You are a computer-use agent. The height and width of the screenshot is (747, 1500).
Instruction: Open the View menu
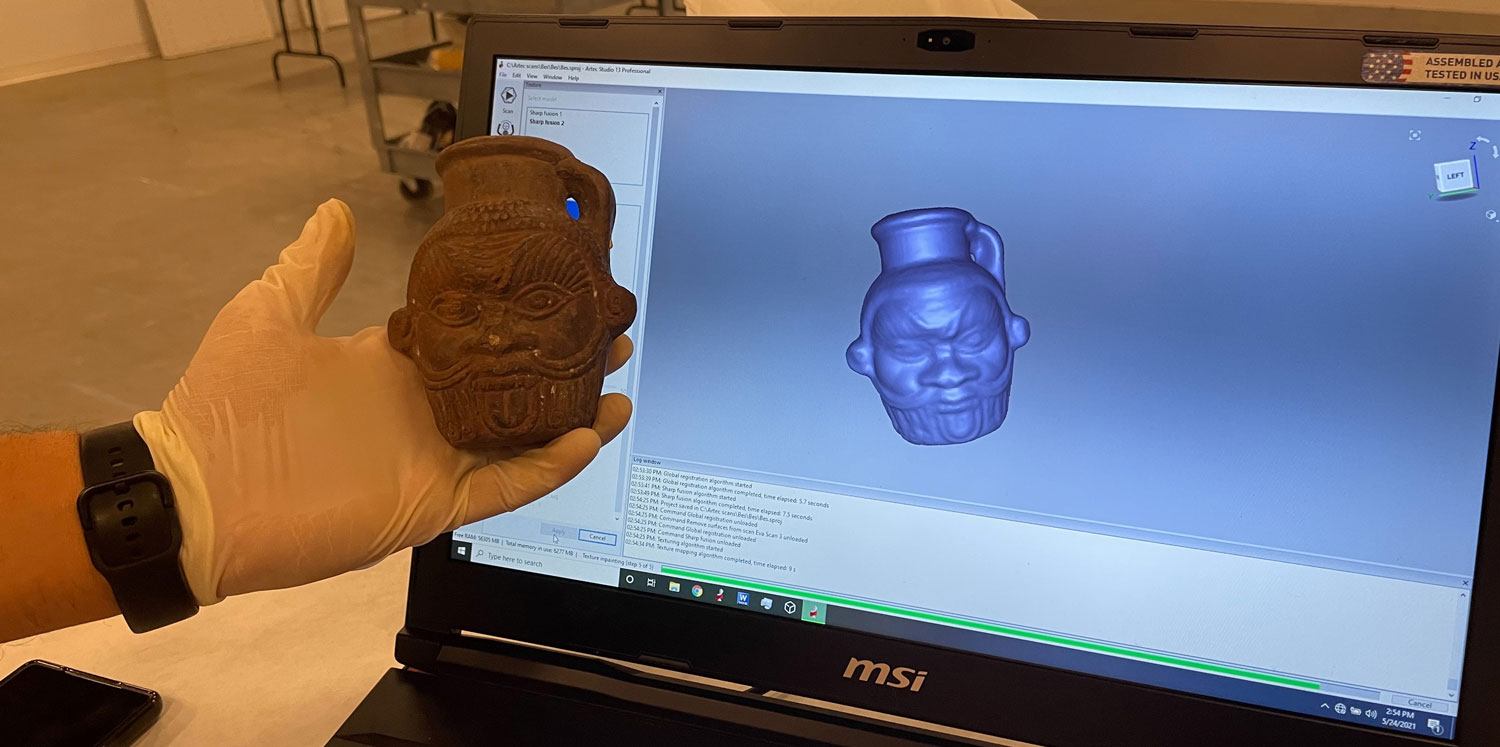click(532, 76)
